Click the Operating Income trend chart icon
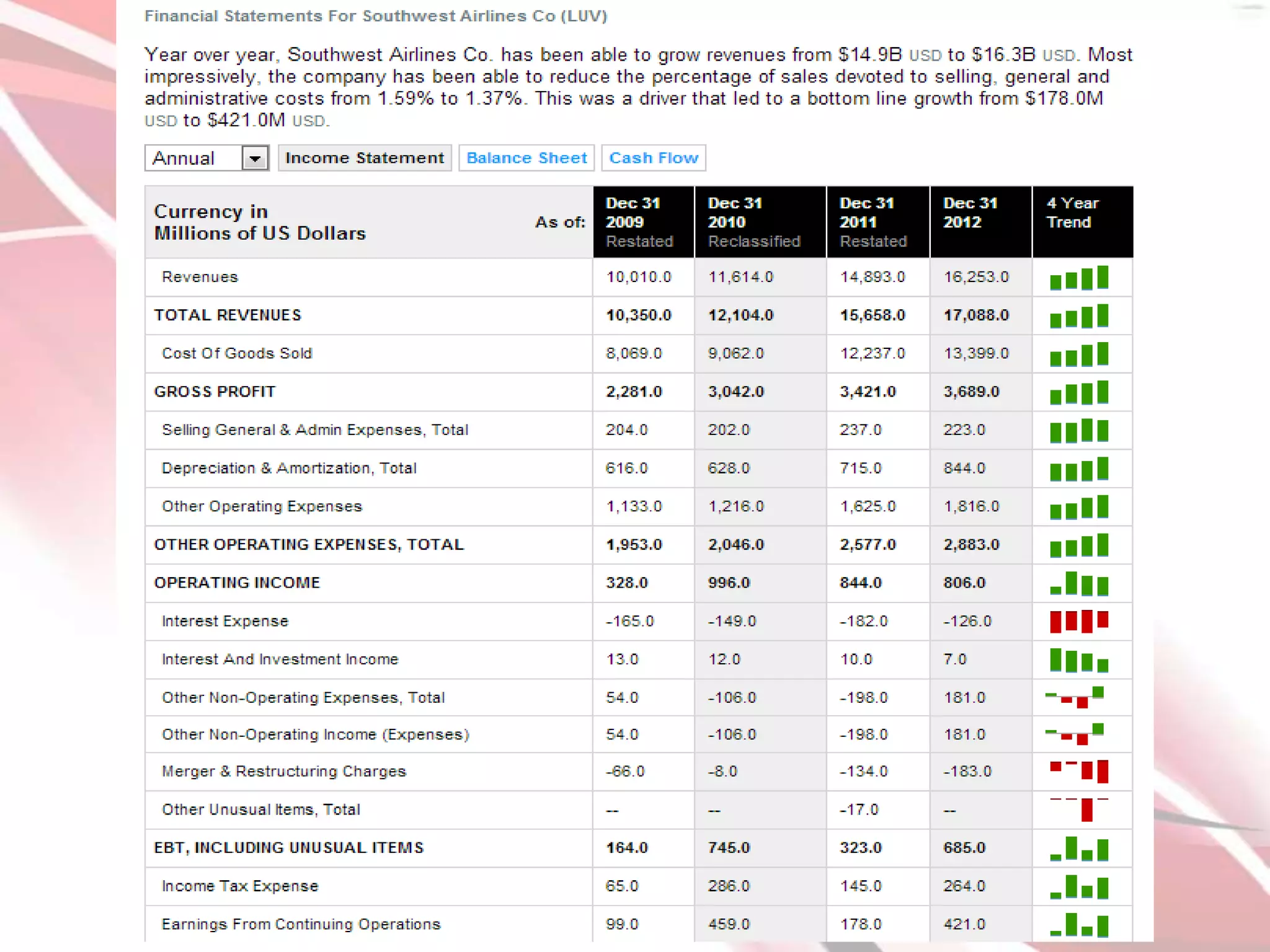Viewport: 1270px width, 952px height. pyautogui.click(x=1079, y=583)
